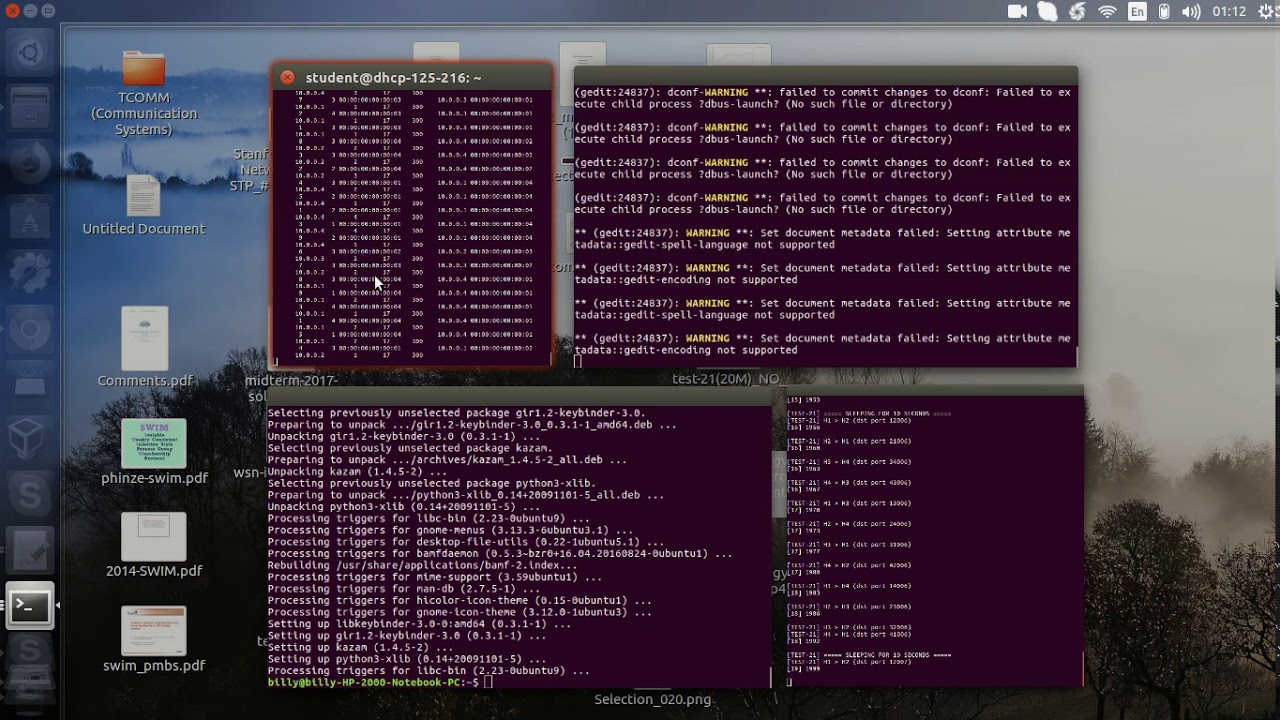Screen dimensions: 1280x720
Task: Select the TCOMM folder on the desktop
Action: pyautogui.click(x=144, y=93)
